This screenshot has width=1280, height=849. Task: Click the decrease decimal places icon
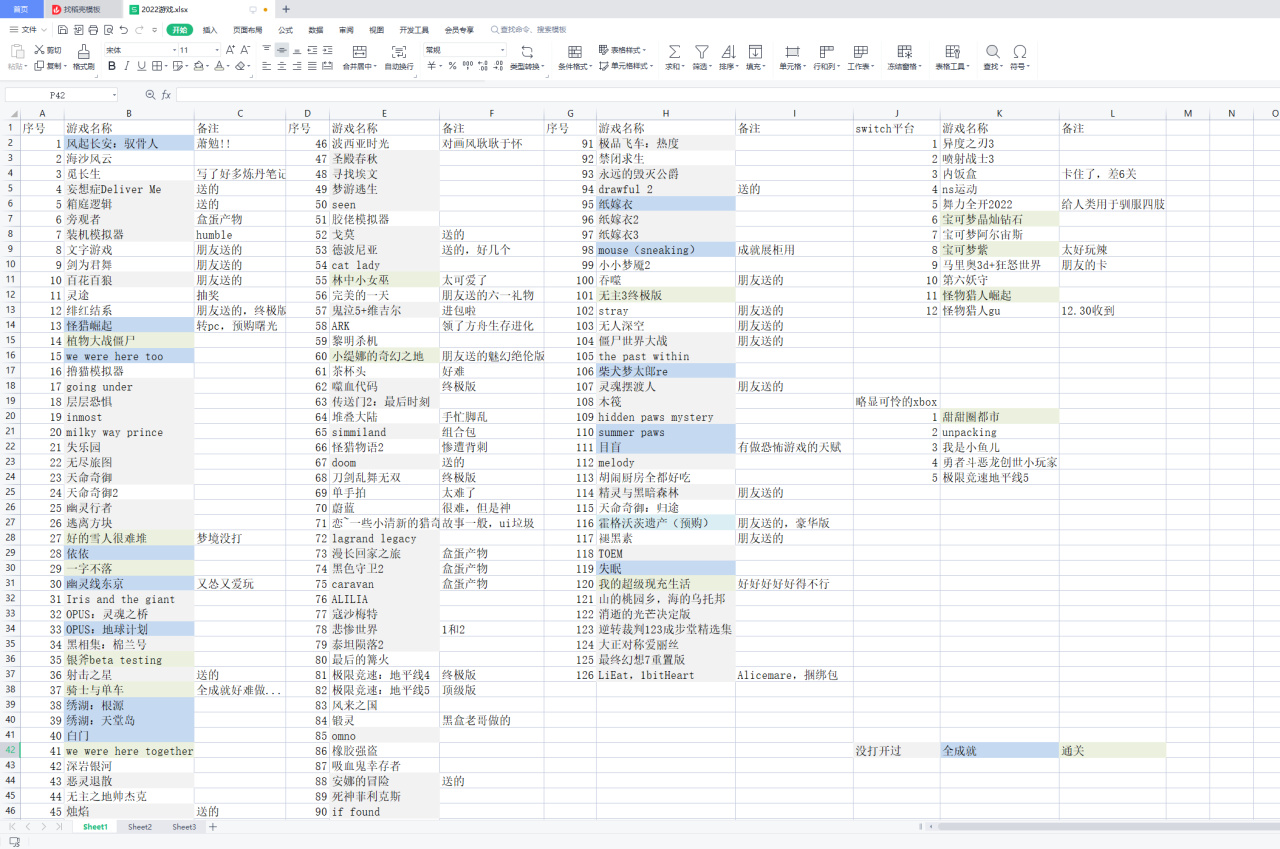click(497, 66)
